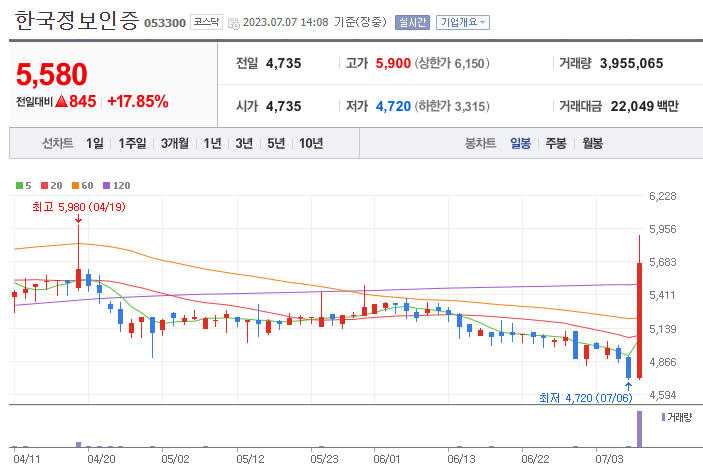703x471 pixels.
Task: Select the 3년 line chart period
Action: click(244, 143)
